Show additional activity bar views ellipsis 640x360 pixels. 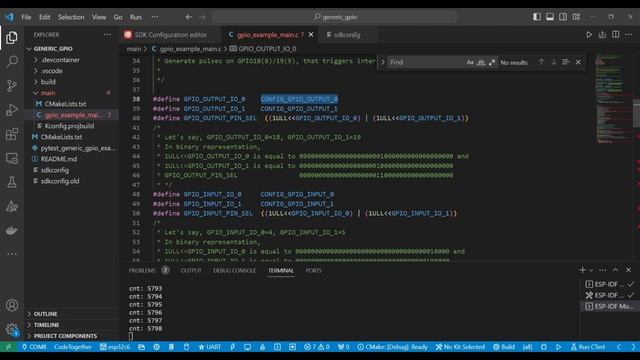[x=12, y=254]
